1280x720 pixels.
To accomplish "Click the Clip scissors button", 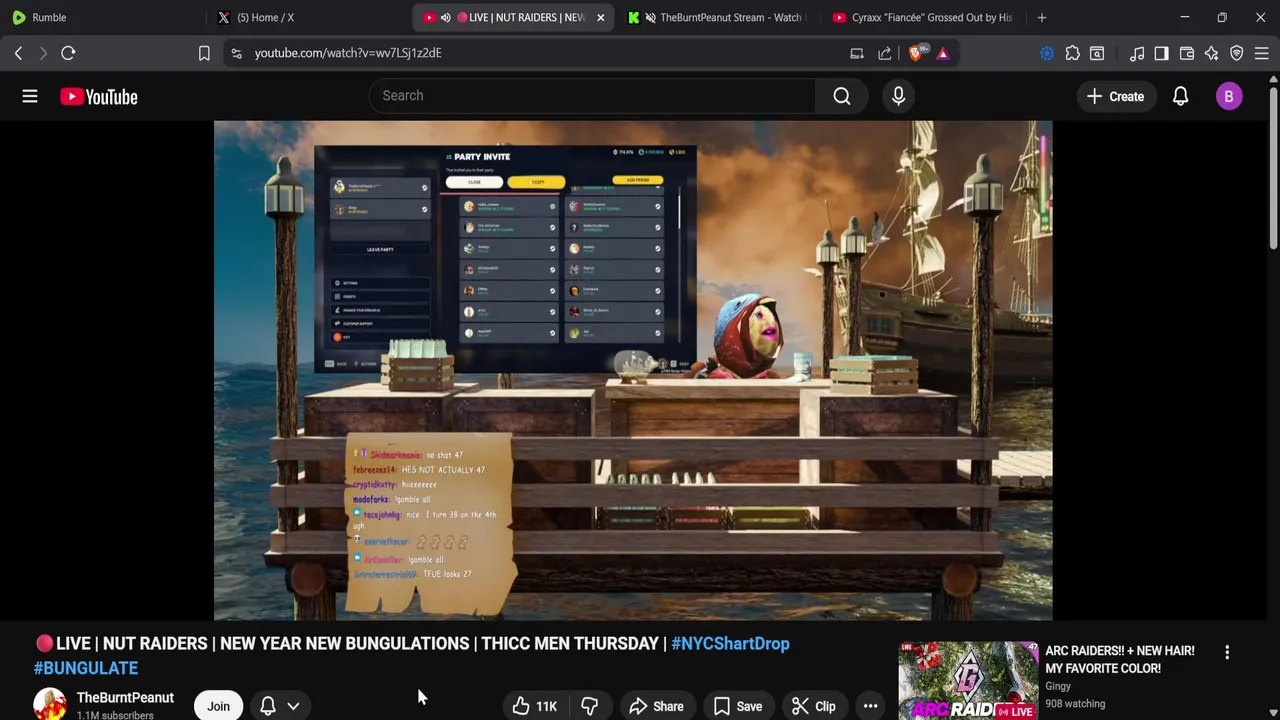I will [x=813, y=706].
